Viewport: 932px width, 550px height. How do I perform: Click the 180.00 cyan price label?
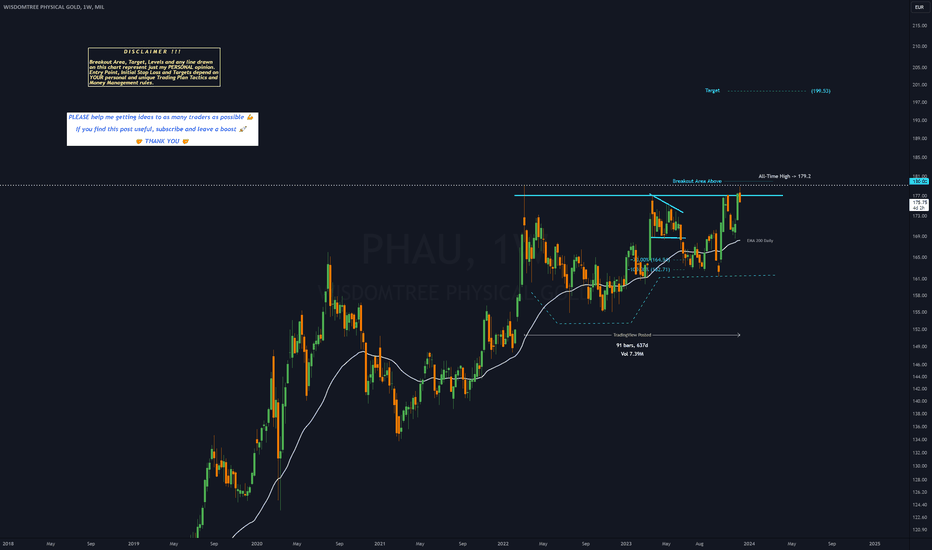click(920, 181)
